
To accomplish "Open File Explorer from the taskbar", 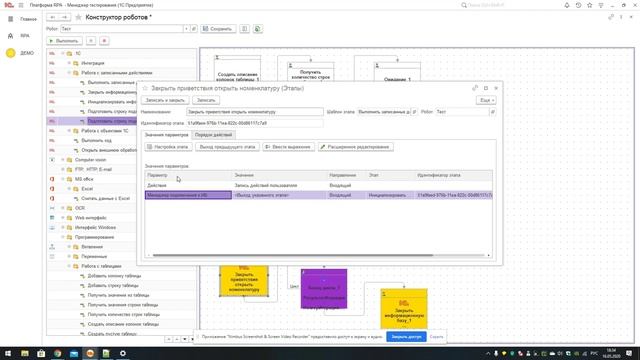I will [x=25, y=353].
